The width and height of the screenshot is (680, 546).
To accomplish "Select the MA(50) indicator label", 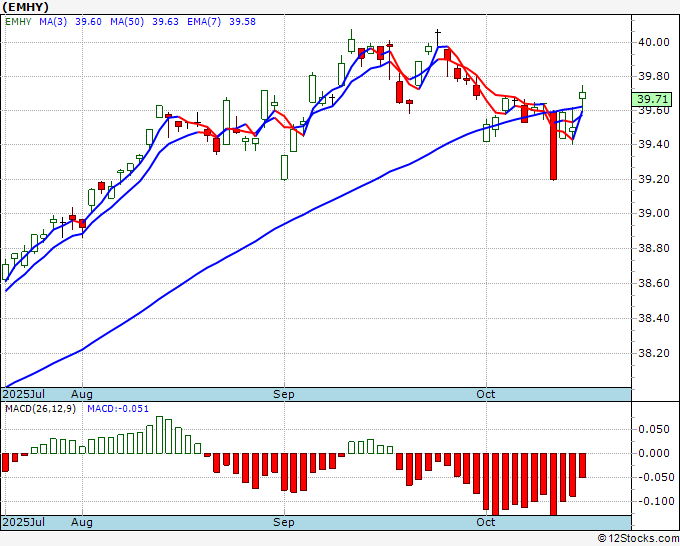I will [x=127, y=22].
